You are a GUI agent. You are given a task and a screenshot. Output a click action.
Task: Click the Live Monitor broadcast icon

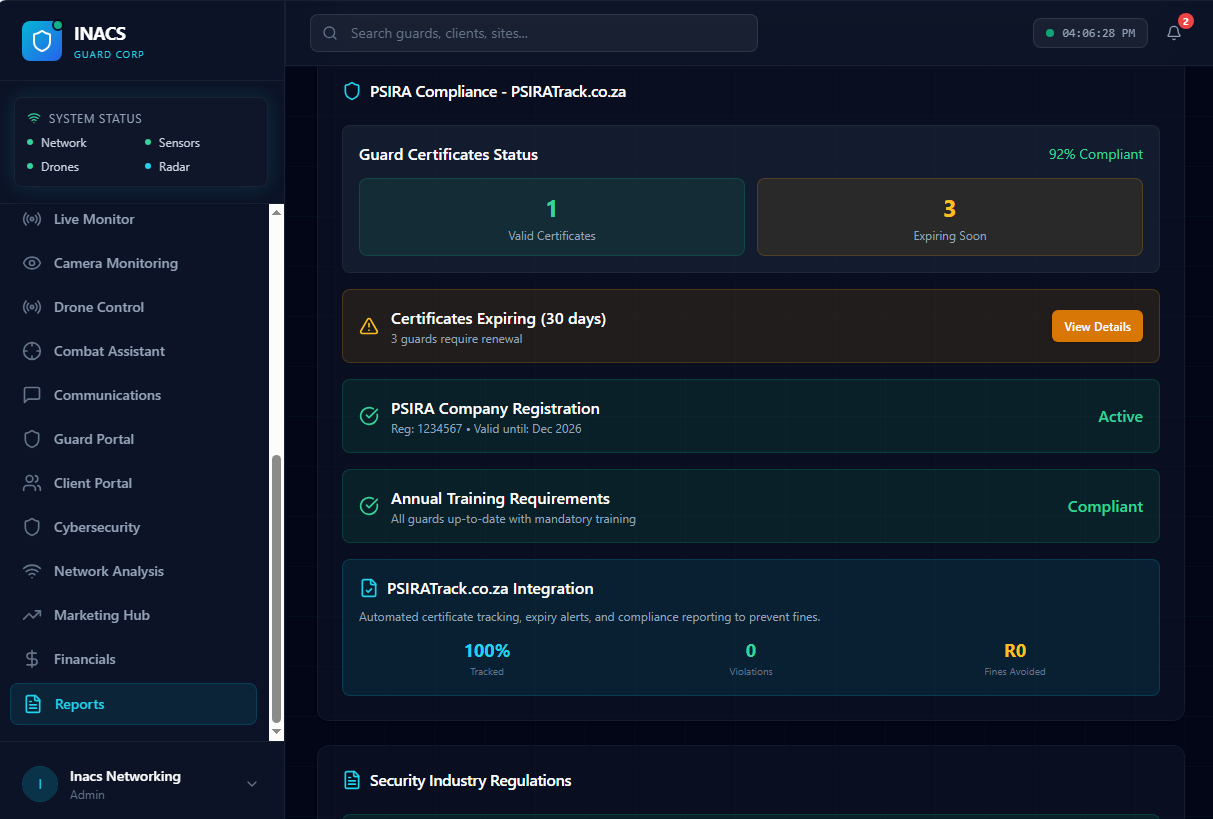pos(32,219)
